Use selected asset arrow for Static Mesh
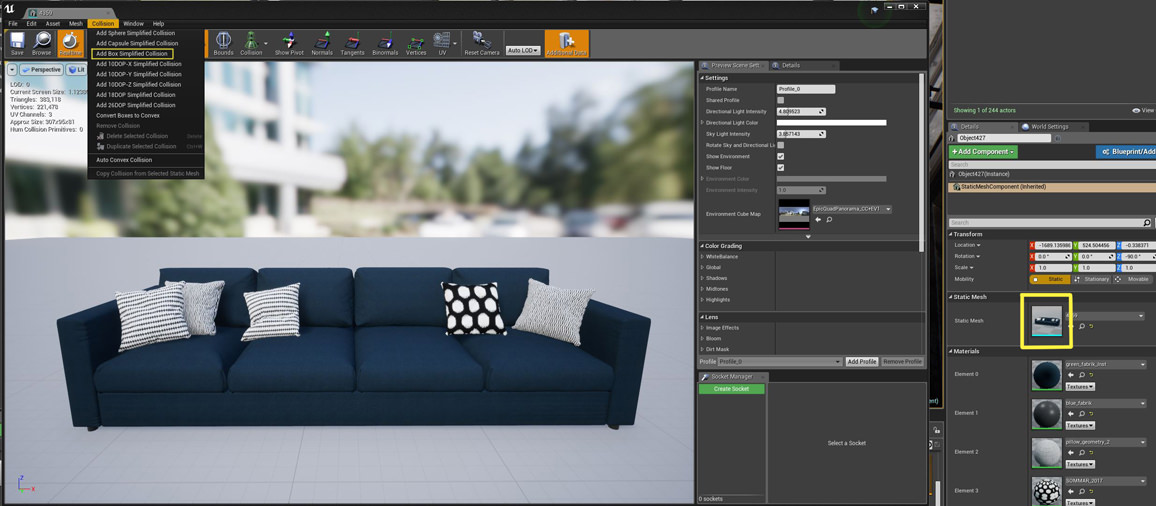This screenshot has height=506, width=1156. click(1070, 326)
